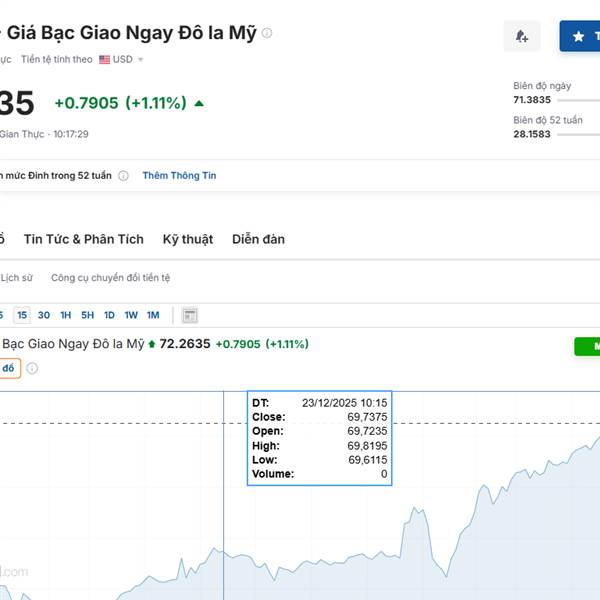Select the 15-minute chart interval
Screen dimensions: 600x600
tap(22, 315)
